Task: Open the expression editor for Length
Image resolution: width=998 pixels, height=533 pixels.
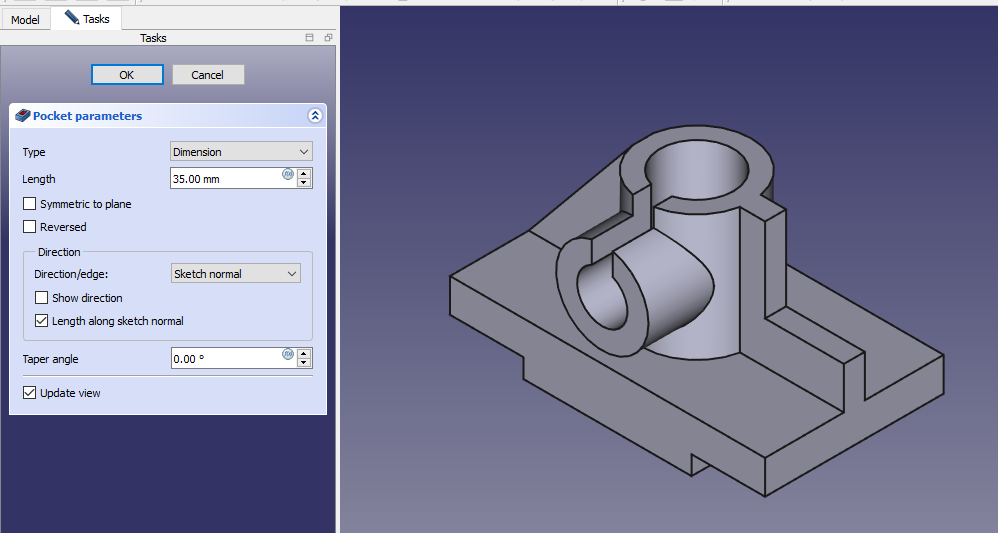Action: click(x=288, y=174)
